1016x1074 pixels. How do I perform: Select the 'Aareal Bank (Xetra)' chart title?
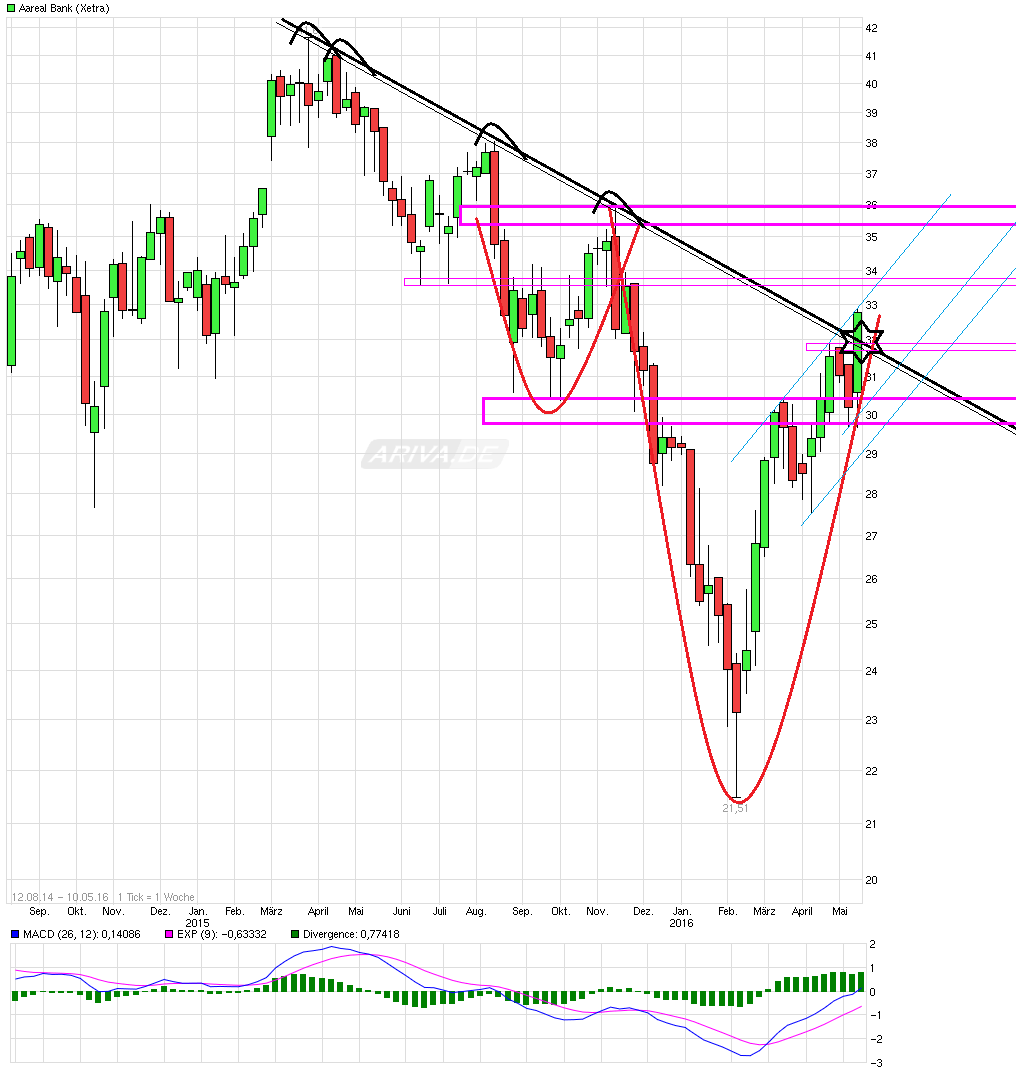(x=64, y=8)
